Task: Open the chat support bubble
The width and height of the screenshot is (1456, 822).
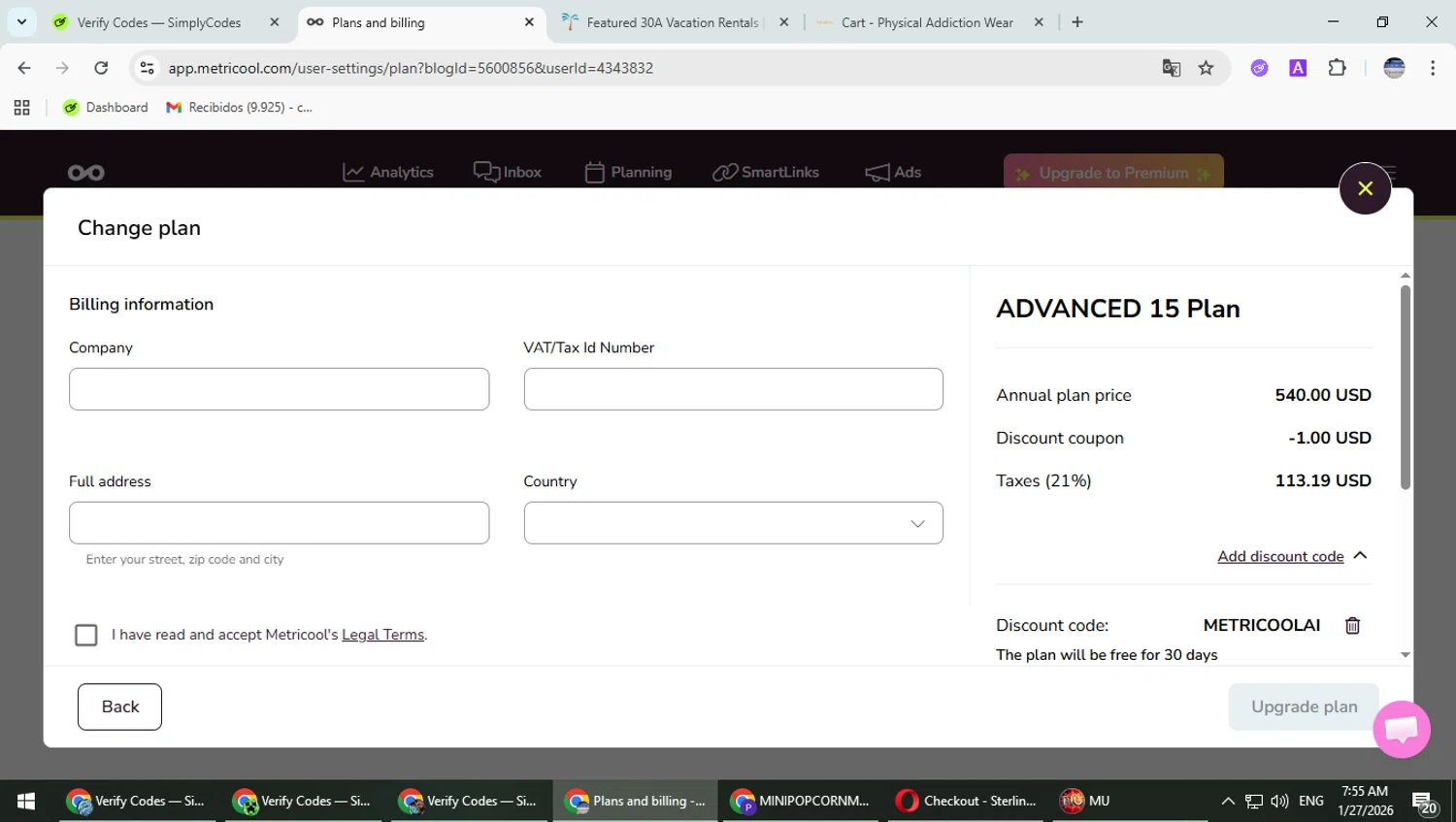Action: pos(1402,729)
